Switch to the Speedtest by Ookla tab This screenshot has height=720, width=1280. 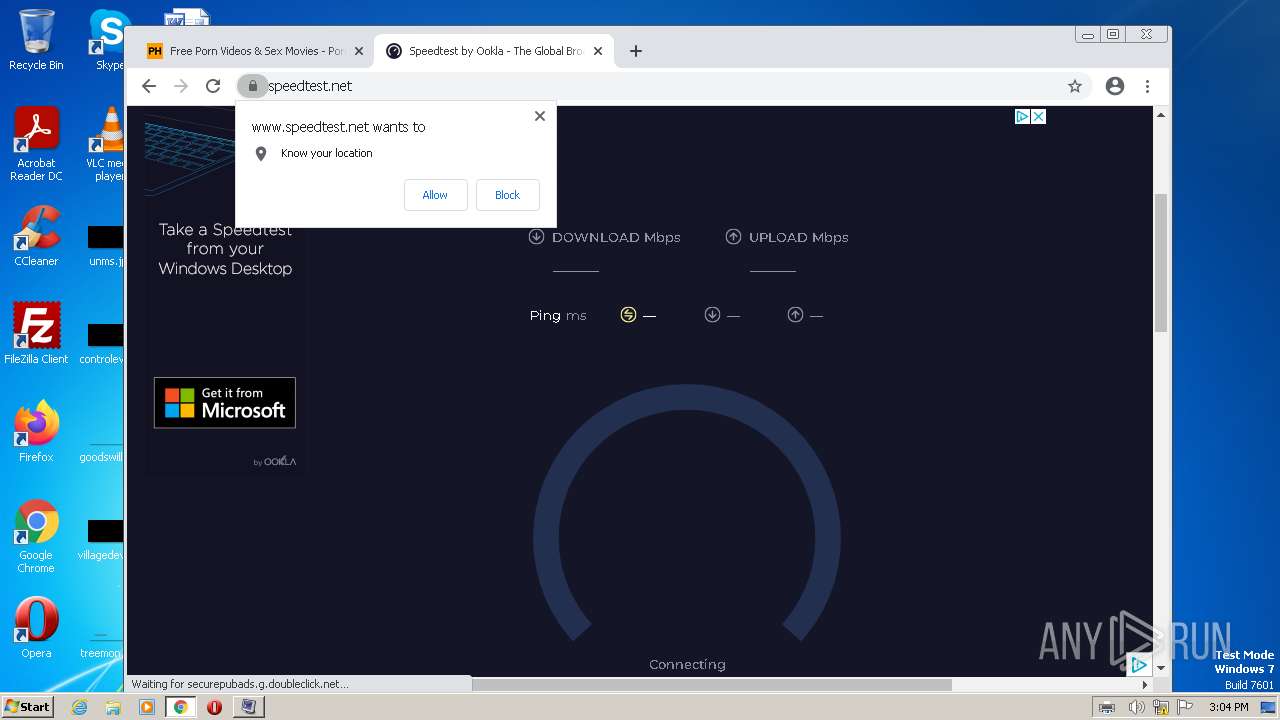coord(494,51)
